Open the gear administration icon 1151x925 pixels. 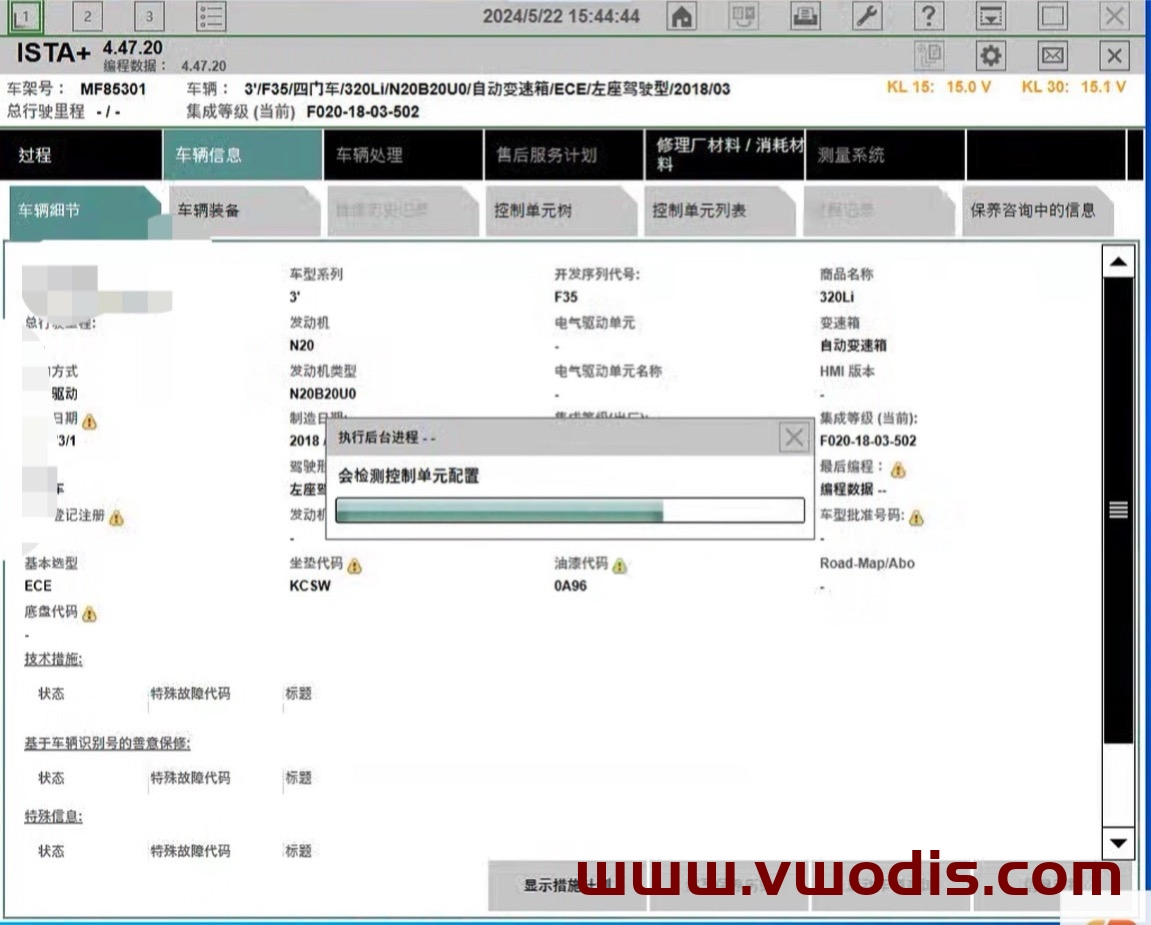click(x=990, y=56)
